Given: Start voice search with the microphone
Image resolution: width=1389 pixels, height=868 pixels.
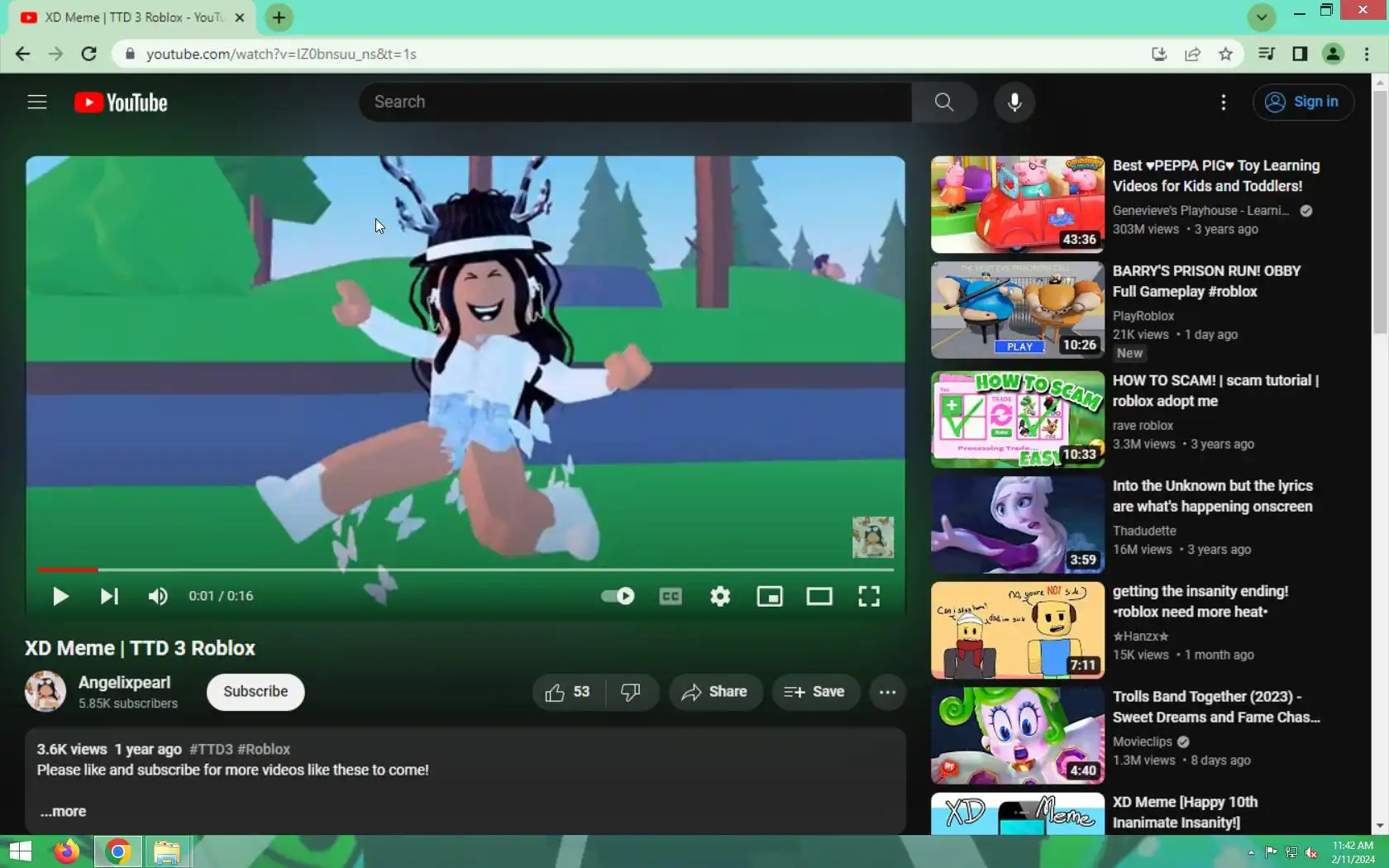Looking at the screenshot, I should [1014, 102].
